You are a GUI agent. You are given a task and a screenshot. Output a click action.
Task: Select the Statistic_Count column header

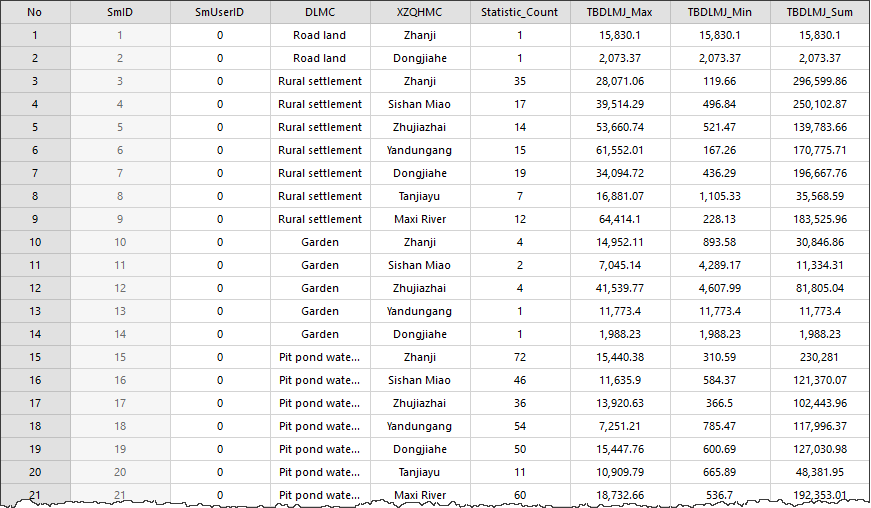point(519,13)
